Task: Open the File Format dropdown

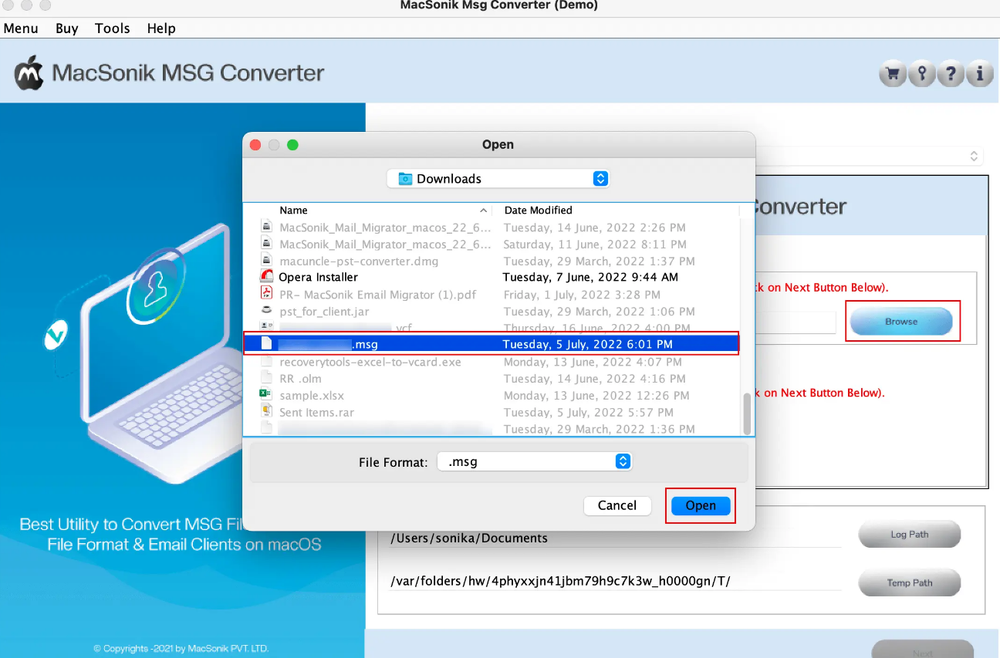Action: 534,461
